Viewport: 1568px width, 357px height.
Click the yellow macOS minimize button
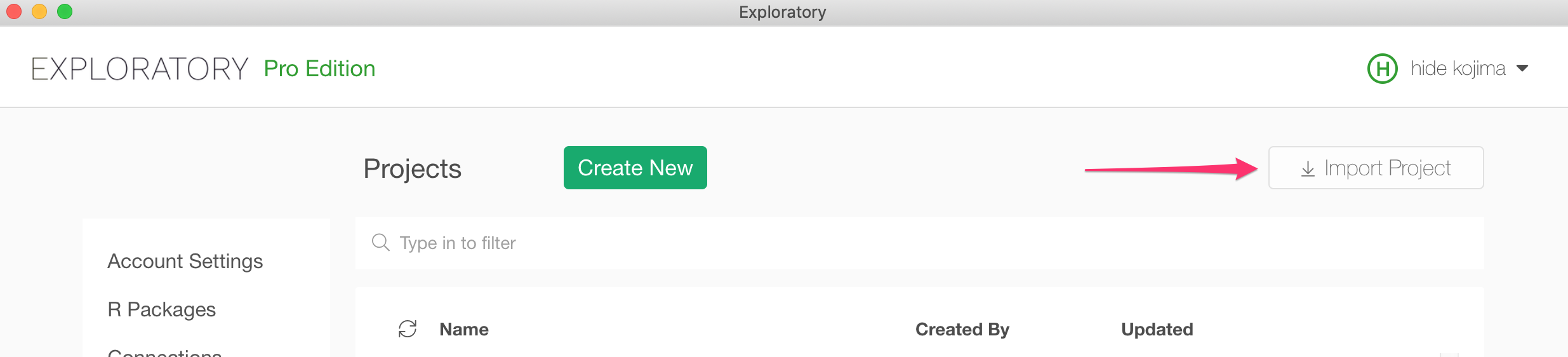tap(39, 11)
